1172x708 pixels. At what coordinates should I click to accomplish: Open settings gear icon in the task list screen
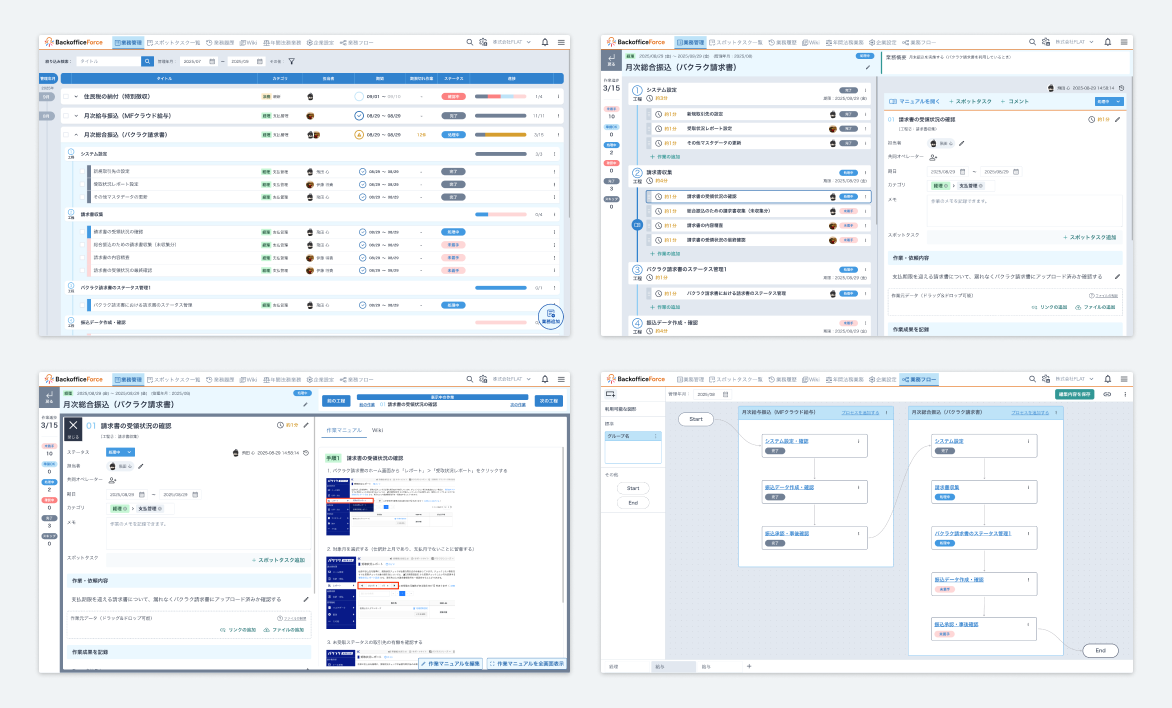pyautogui.click(x=483, y=43)
